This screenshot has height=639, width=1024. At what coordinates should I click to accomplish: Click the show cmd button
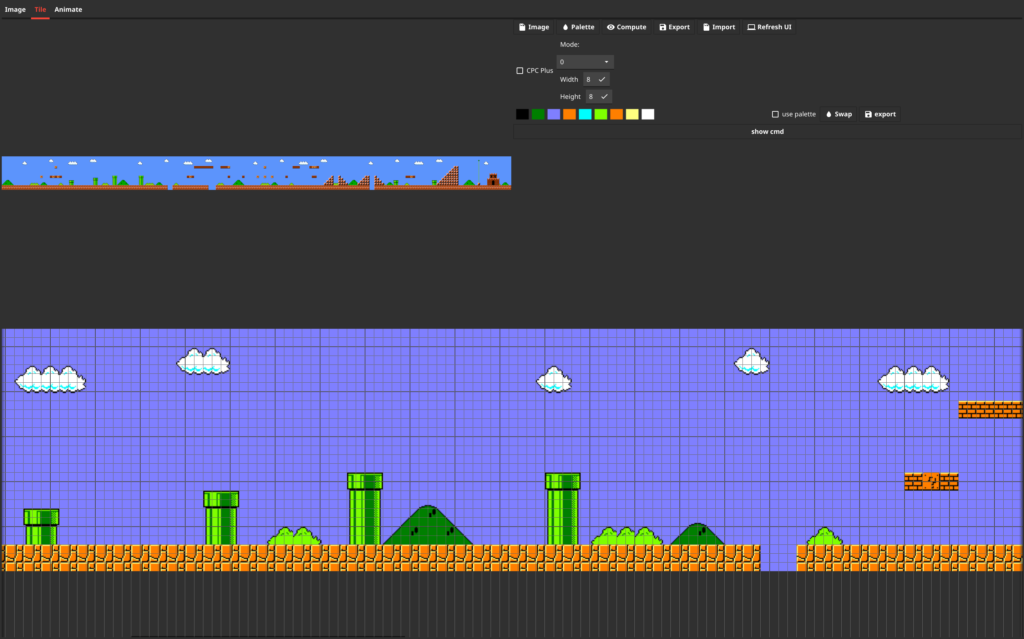[x=767, y=131]
